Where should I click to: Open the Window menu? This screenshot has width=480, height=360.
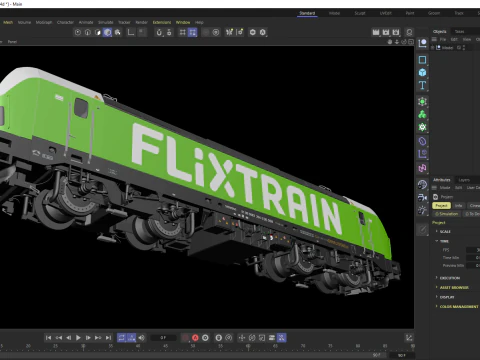coord(183,22)
